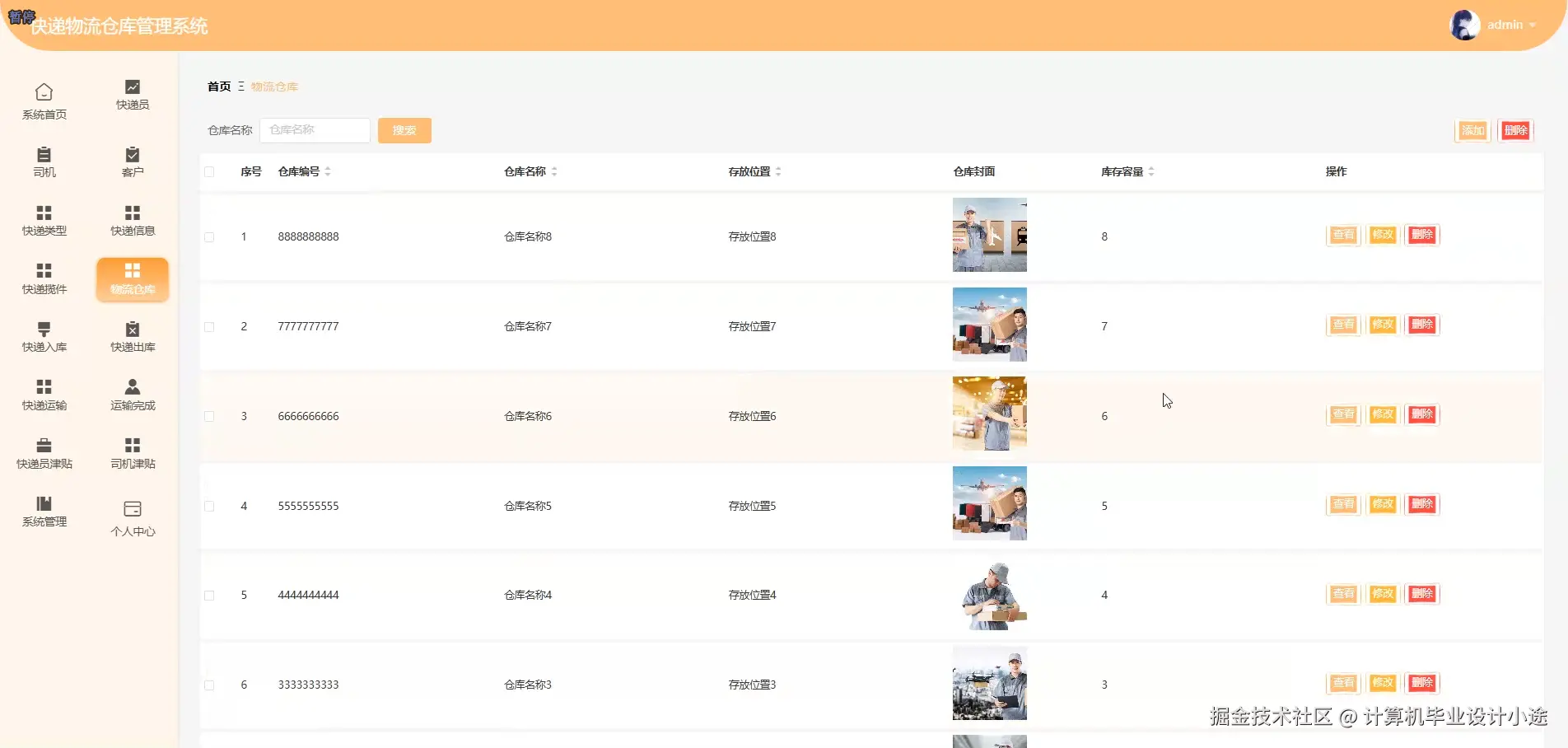Click the top toolbar 删除 button
This screenshot has height=748, width=1568.
[x=1515, y=130]
